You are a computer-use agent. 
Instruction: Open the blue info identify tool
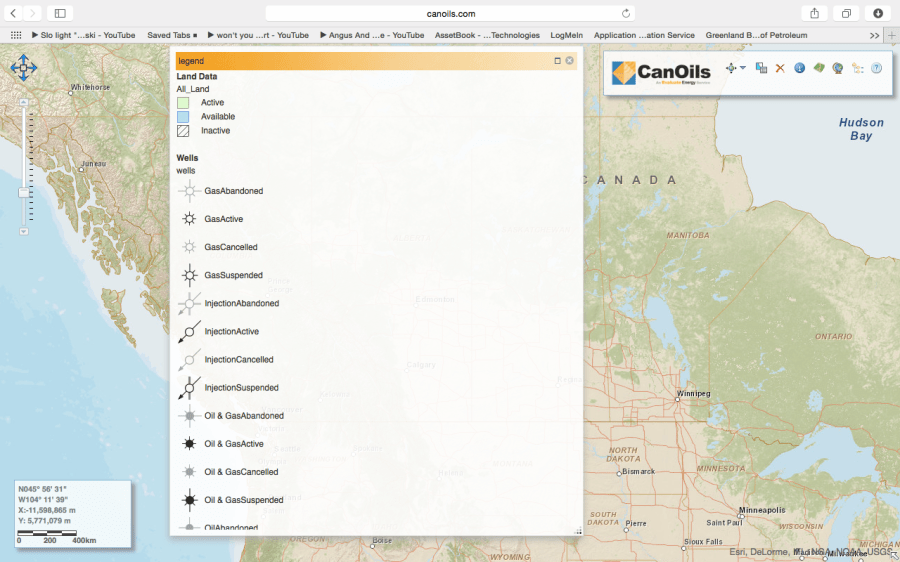pos(799,68)
